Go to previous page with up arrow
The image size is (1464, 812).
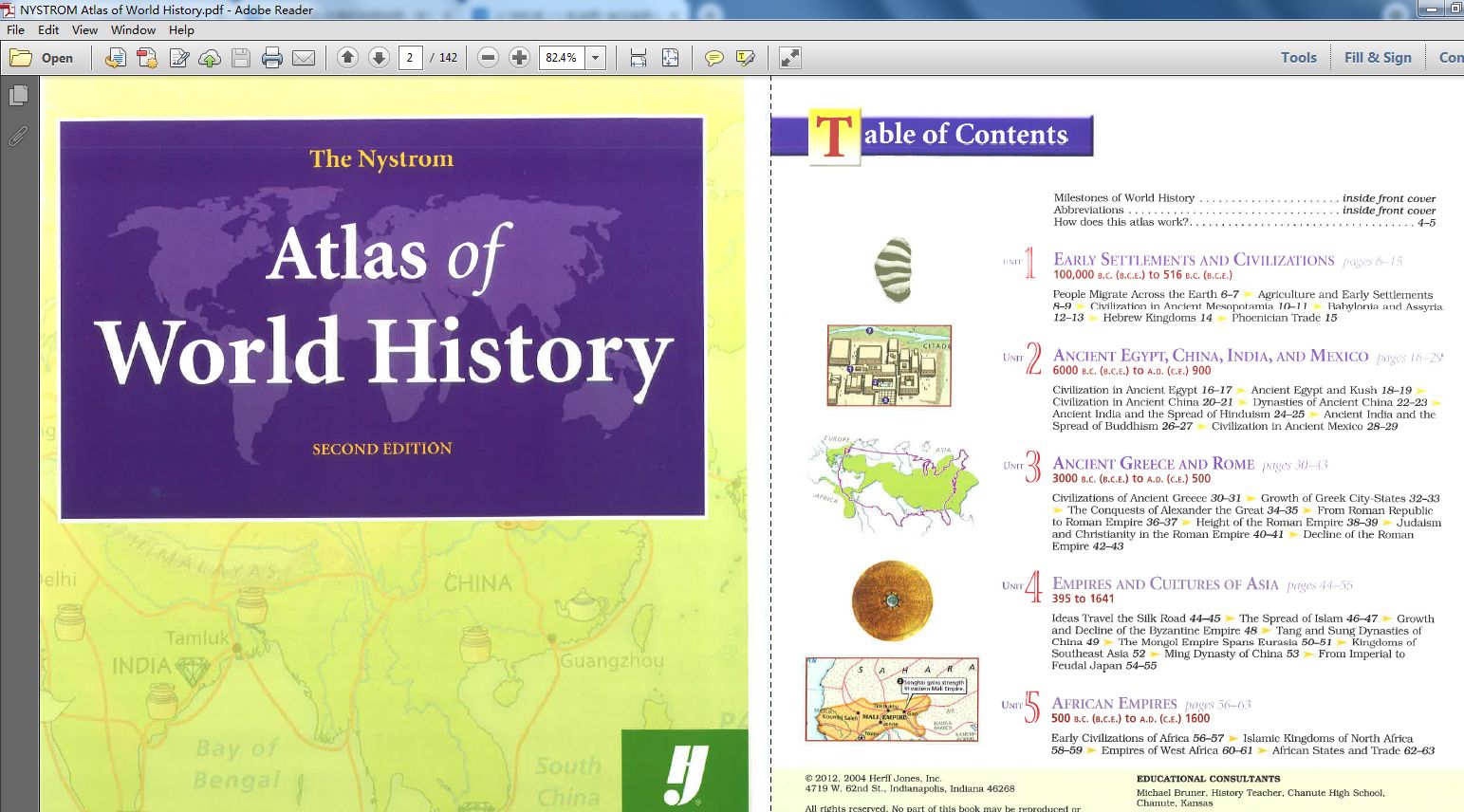(347, 58)
